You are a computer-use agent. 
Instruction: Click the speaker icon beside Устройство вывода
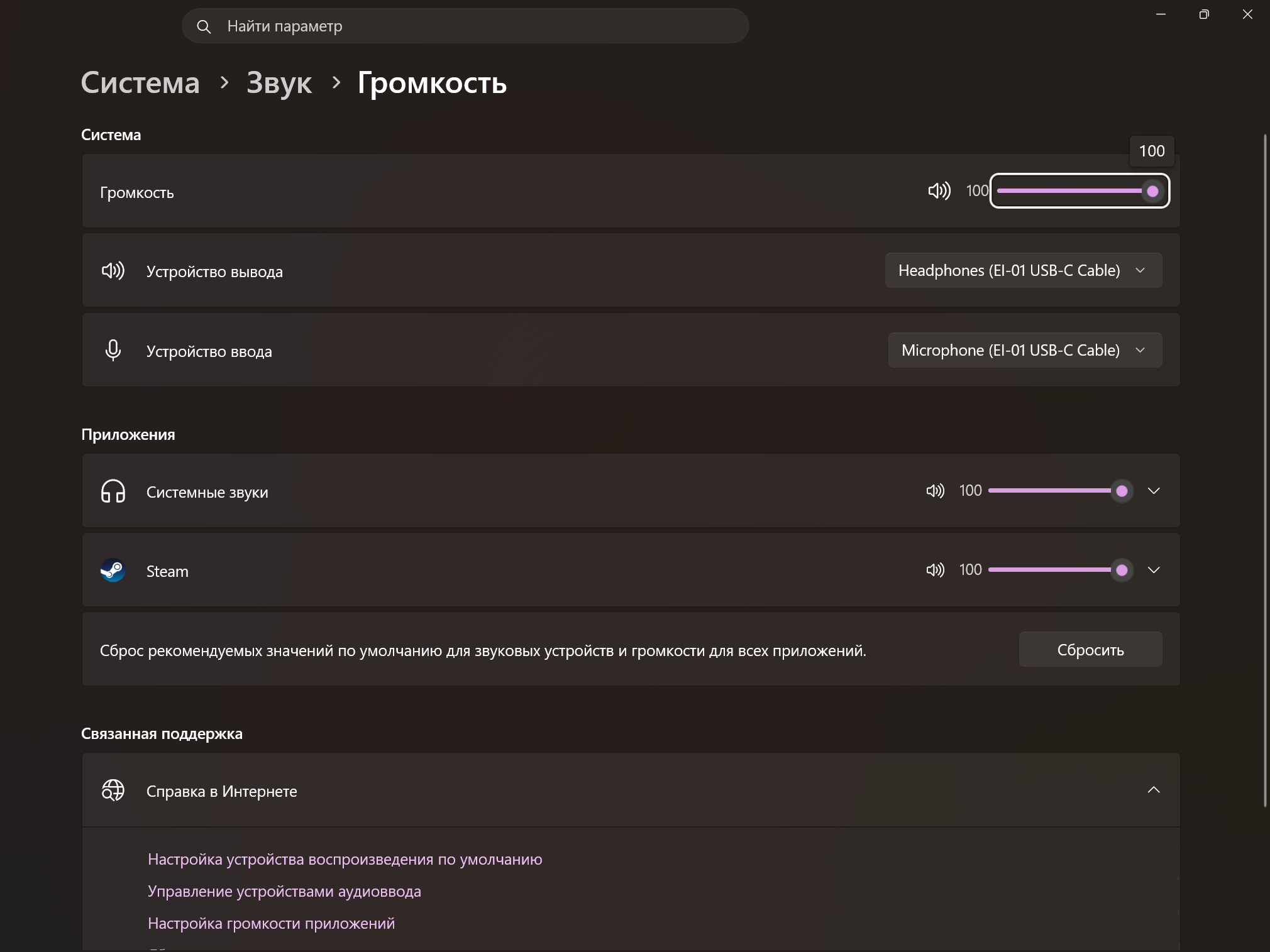[113, 271]
